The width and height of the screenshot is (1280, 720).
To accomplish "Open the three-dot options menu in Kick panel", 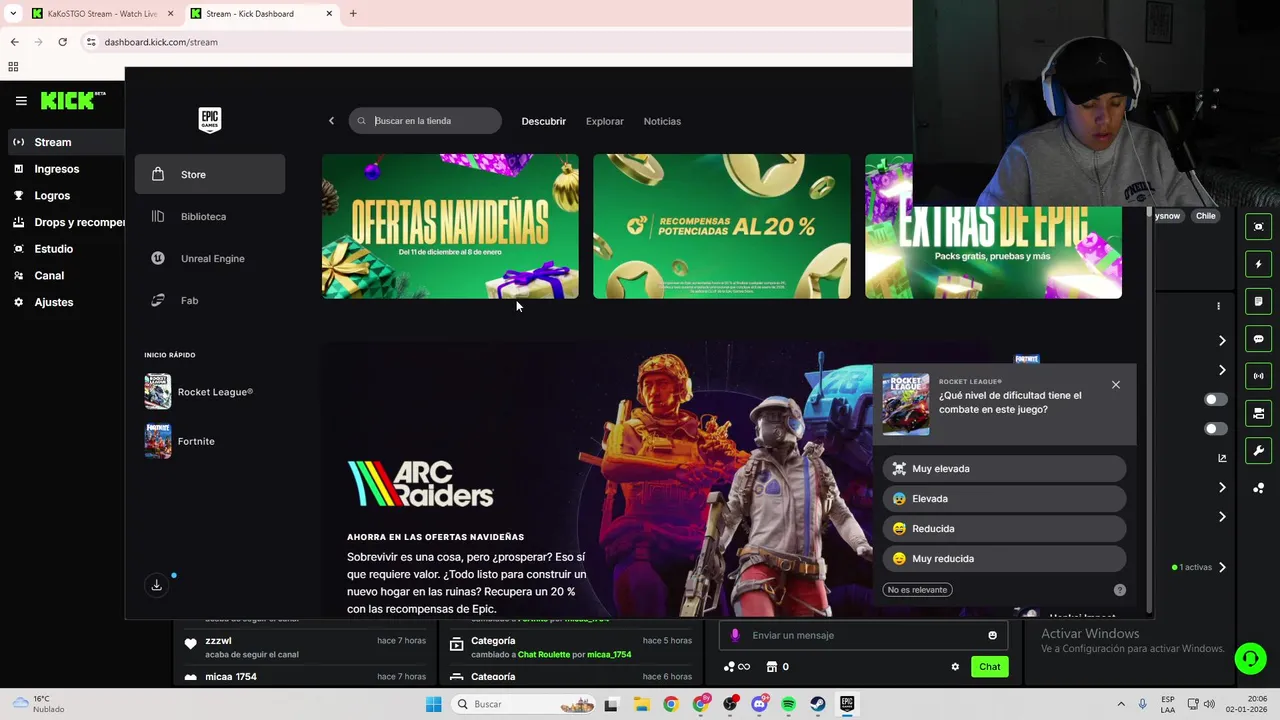I will pyautogui.click(x=1218, y=306).
